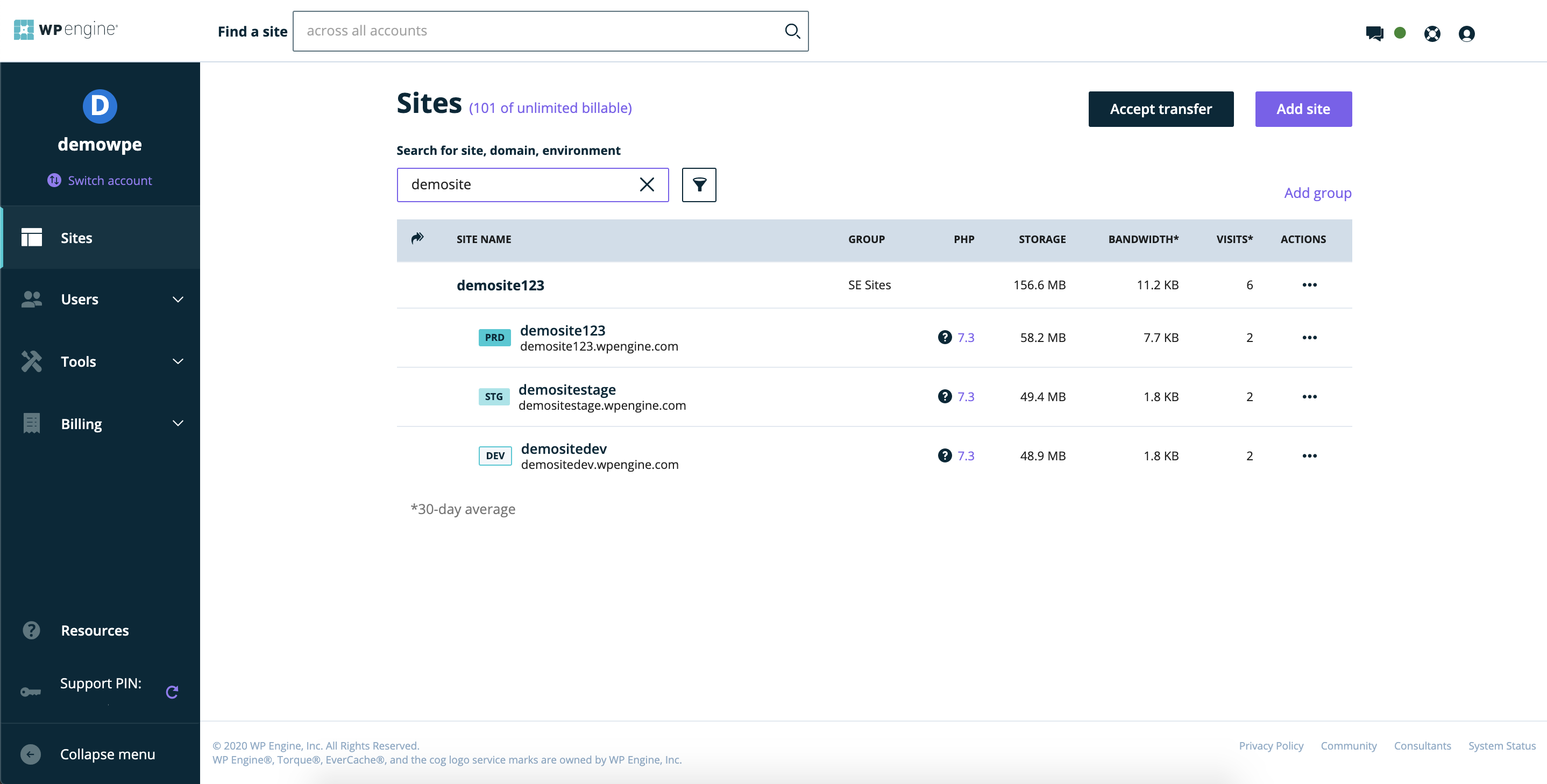Click the help/support circle icon top right
The width and height of the screenshot is (1547, 784).
click(1431, 33)
